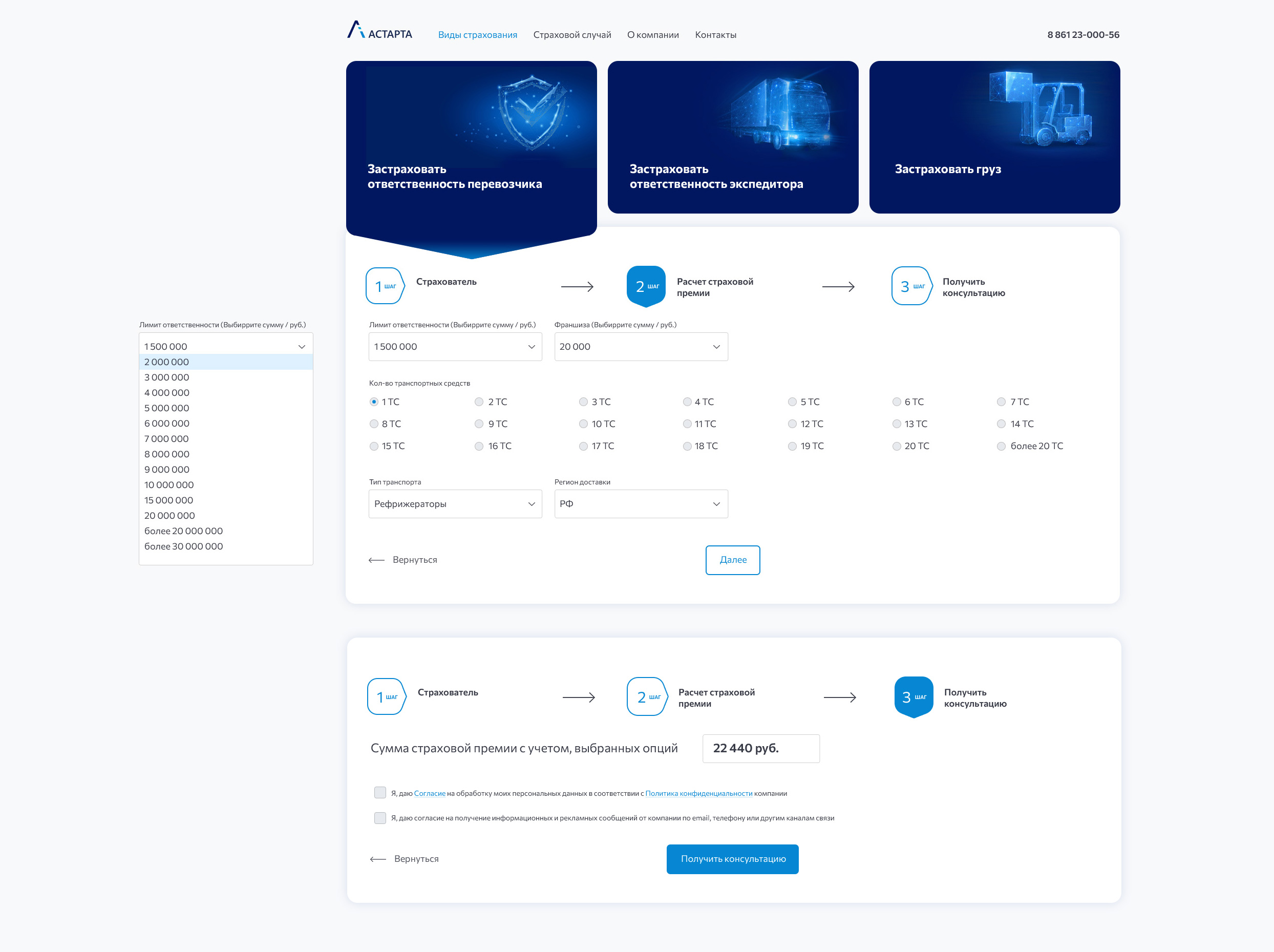Screen dimensions: 1274x952
Task: Select 3 ТС radio button
Action: [583, 401]
